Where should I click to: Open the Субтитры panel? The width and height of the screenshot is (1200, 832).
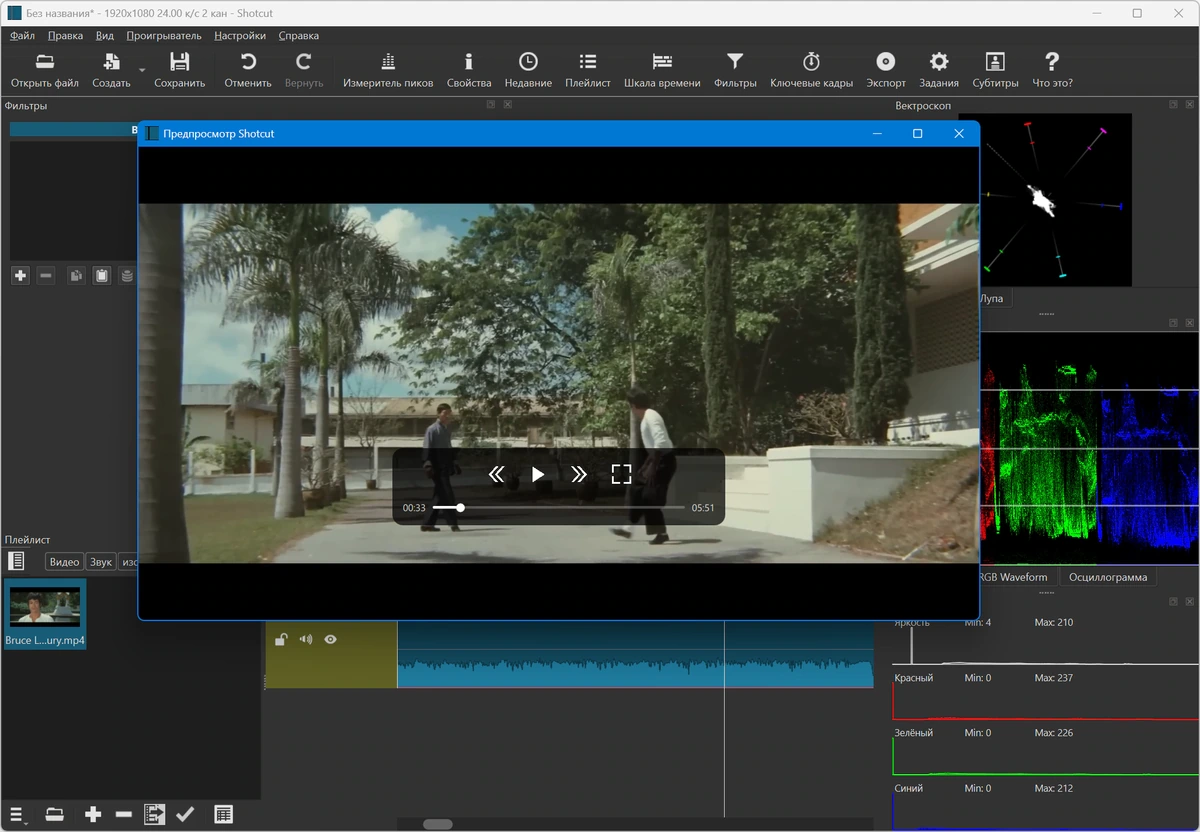(x=995, y=70)
